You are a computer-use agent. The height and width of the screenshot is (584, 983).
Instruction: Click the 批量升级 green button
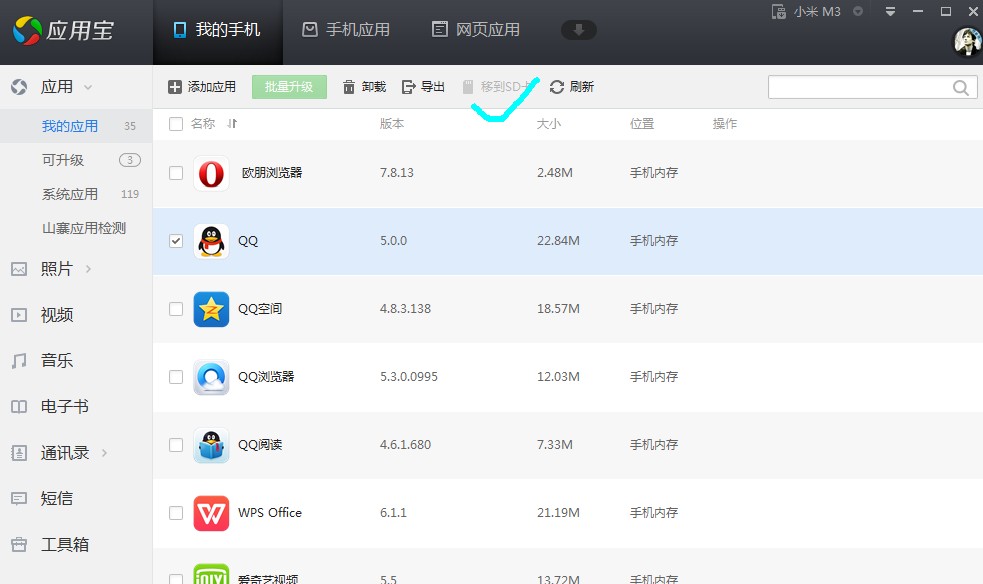(x=289, y=87)
